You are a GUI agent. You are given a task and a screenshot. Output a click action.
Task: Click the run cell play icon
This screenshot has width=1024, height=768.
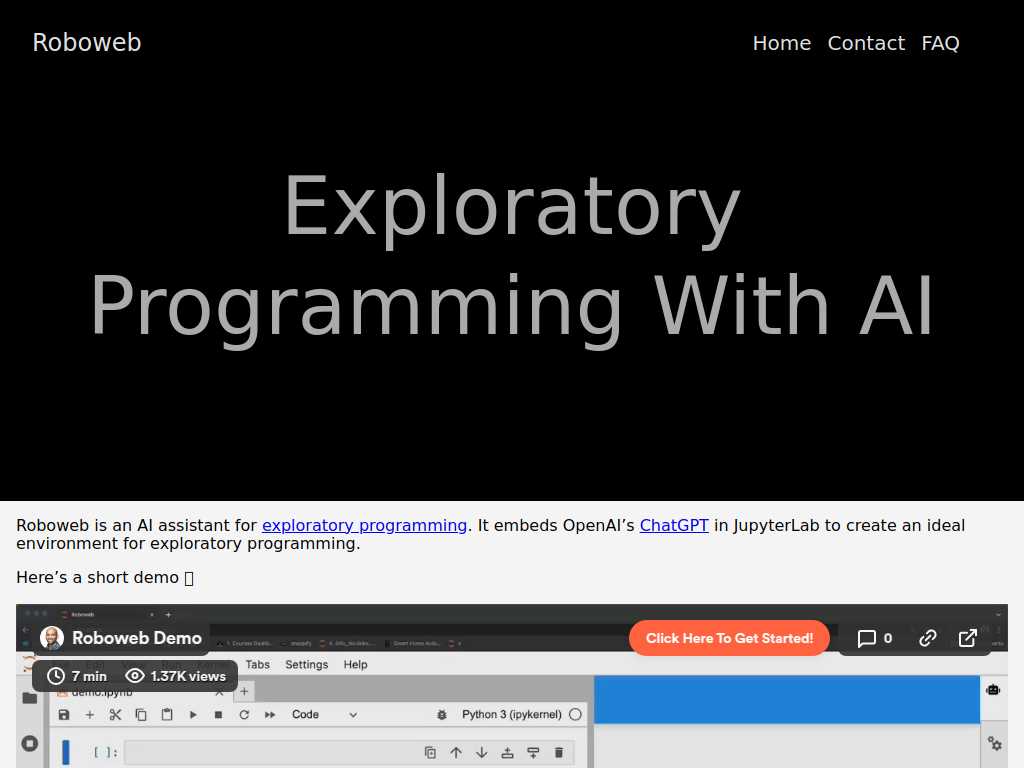[193, 714]
